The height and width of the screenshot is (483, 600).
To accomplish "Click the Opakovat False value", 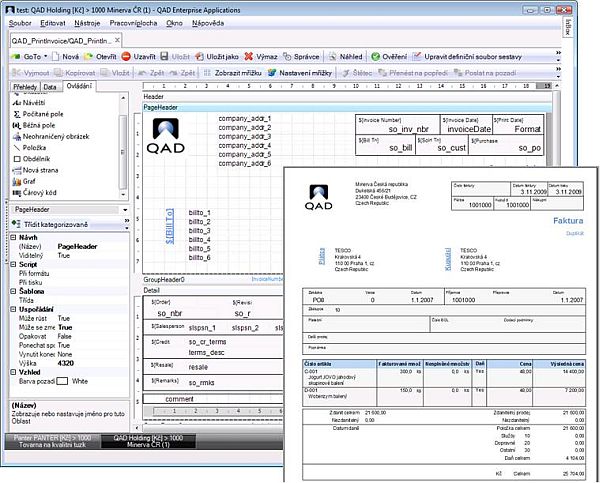I will pyautogui.click(x=65, y=336).
